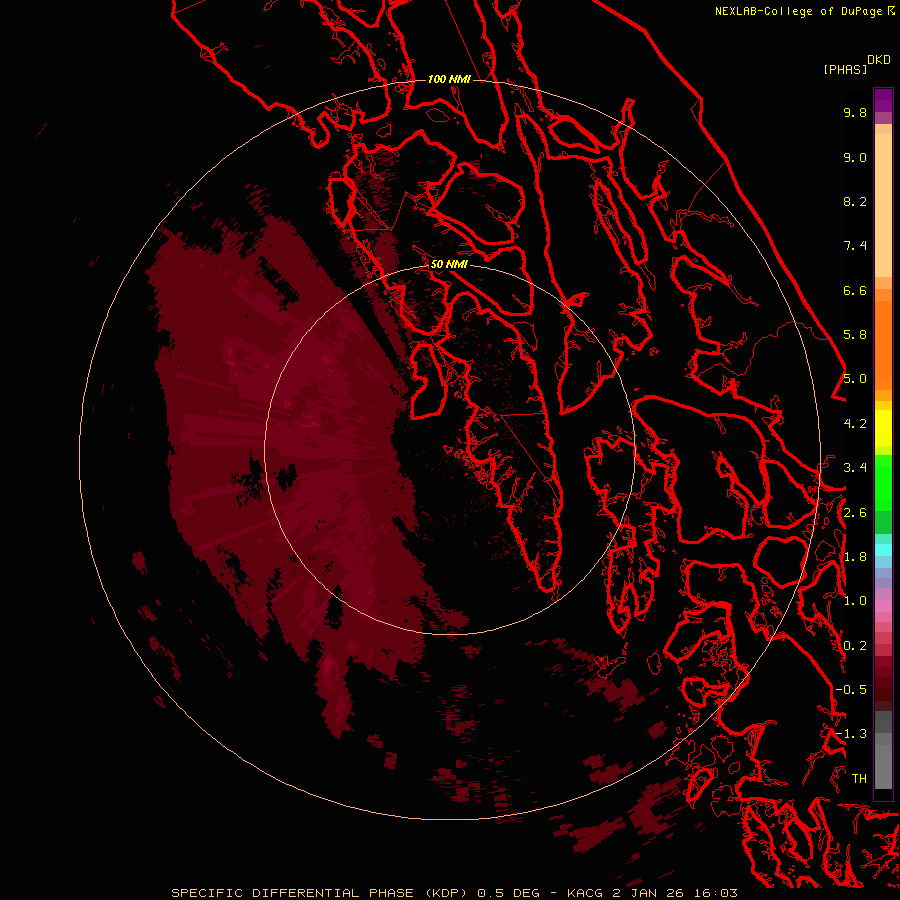This screenshot has height=900, width=900.
Task: Click the 7.4 scale value
Action: tap(855, 246)
